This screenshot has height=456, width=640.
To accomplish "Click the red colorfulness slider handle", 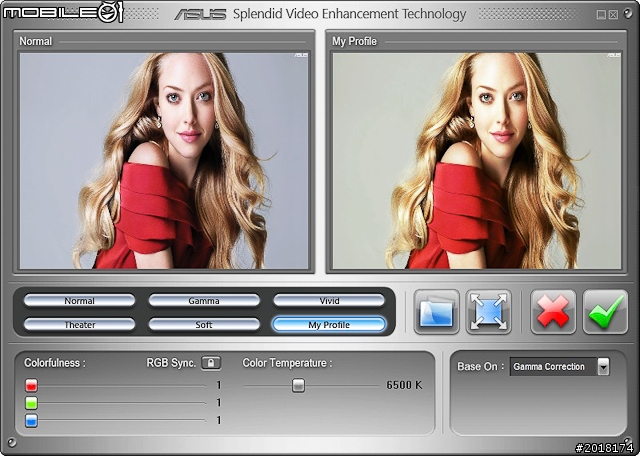I will pos(31,385).
